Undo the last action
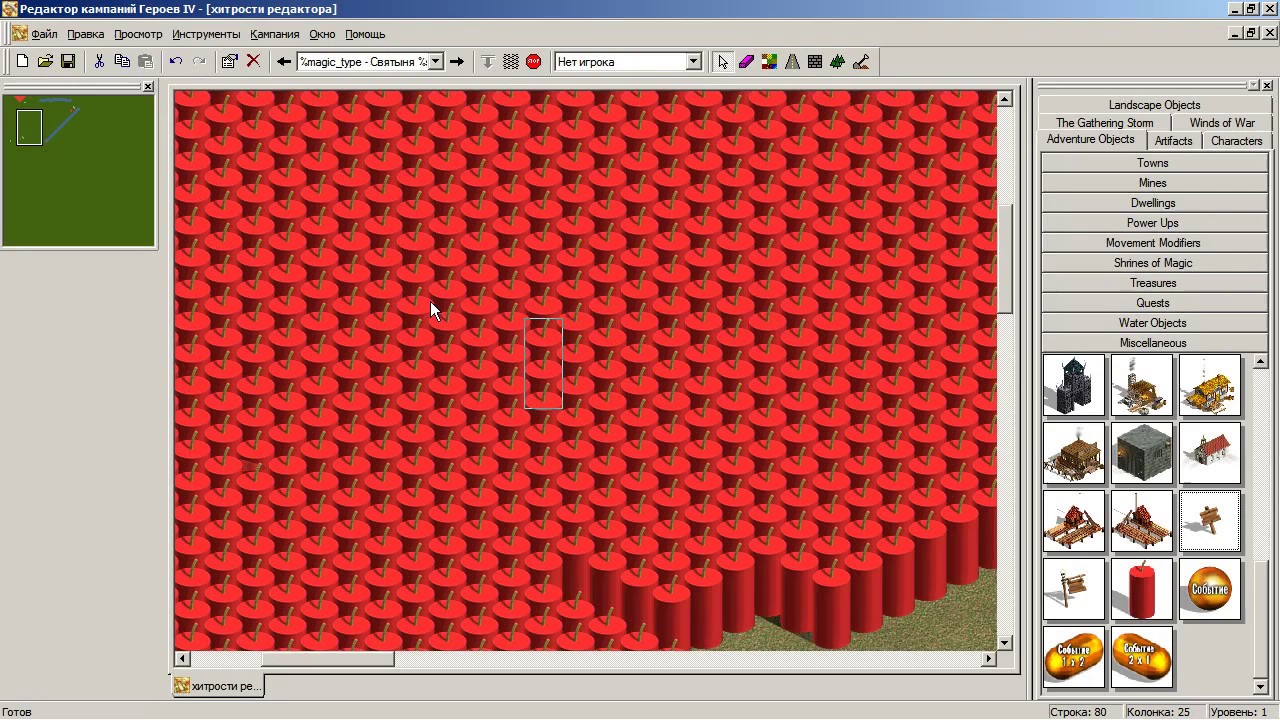This screenshot has height=720, width=1280. tap(176, 62)
